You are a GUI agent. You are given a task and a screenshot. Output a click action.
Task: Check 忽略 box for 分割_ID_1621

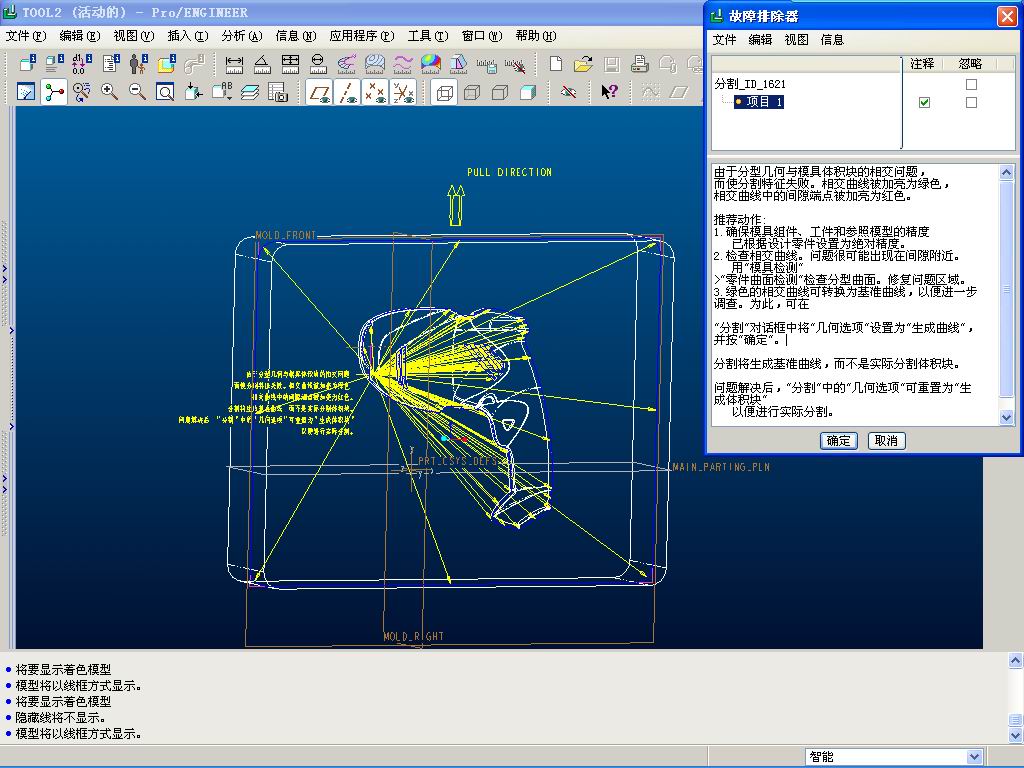point(971,84)
